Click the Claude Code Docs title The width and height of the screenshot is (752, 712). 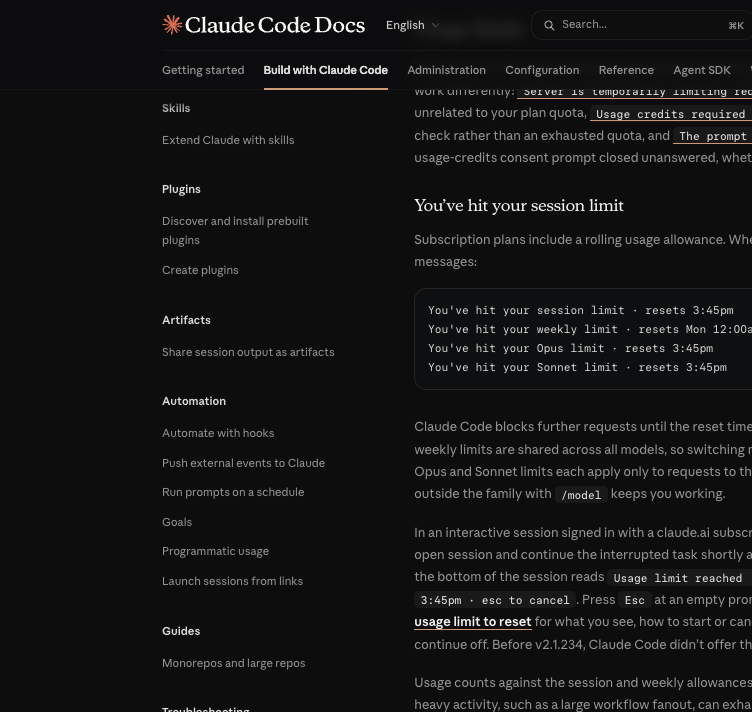[275, 25]
